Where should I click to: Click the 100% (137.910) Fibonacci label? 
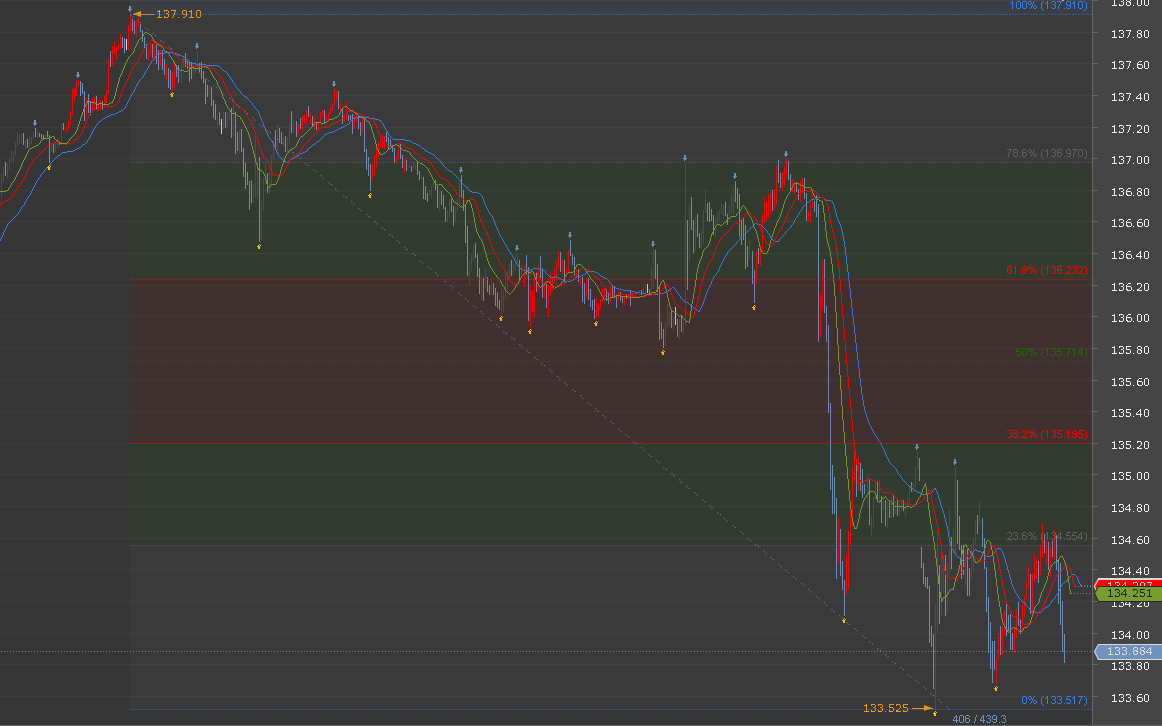(x=1047, y=6)
